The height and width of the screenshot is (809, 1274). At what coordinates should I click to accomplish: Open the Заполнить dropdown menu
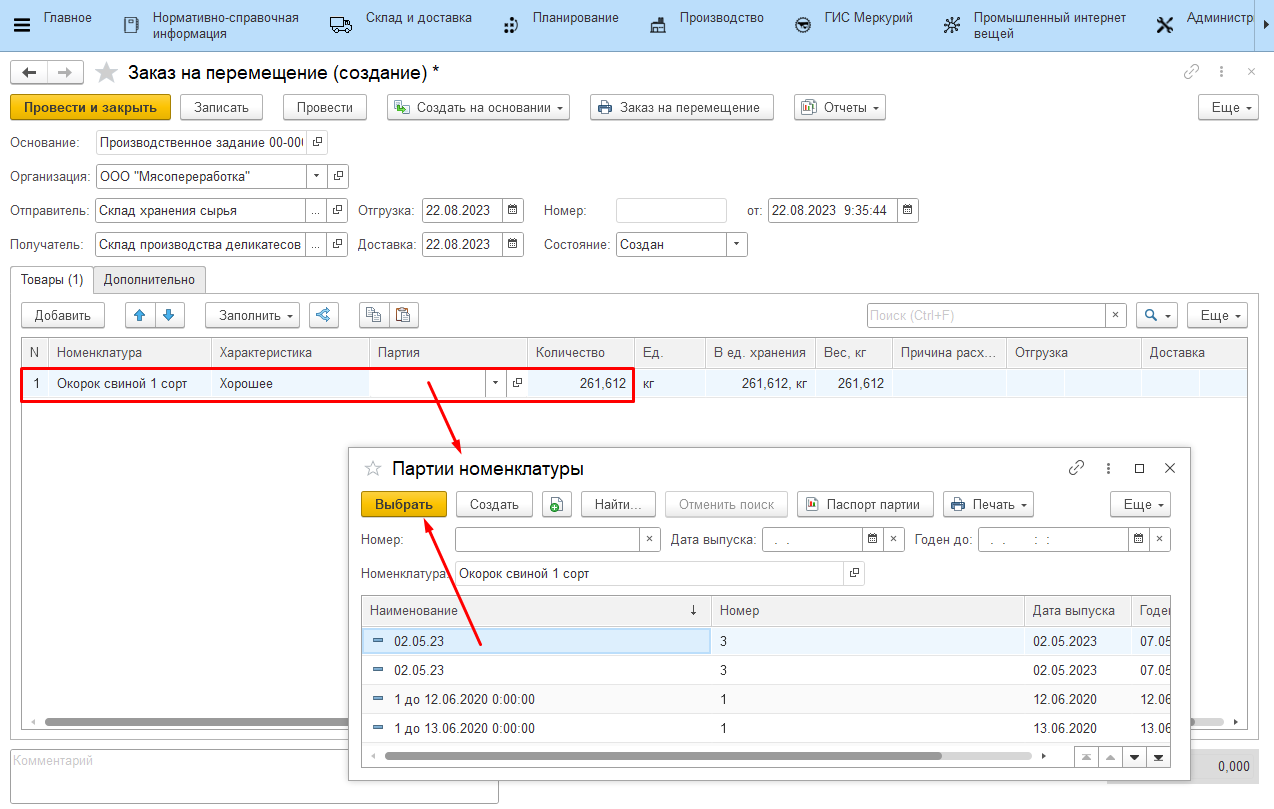pyautogui.click(x=252, y=315)
